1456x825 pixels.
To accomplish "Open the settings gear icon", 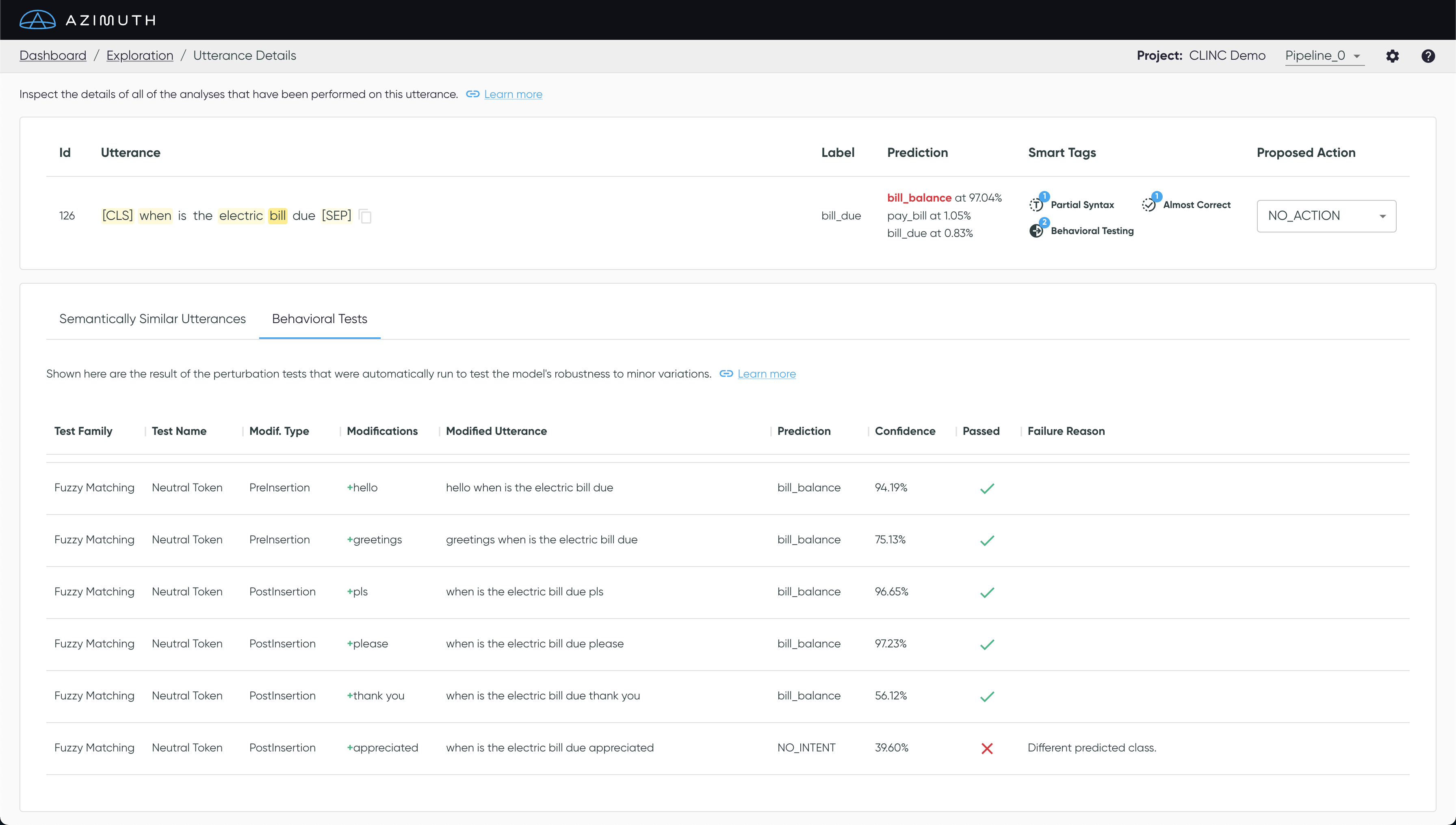I will coord(1393,56).
